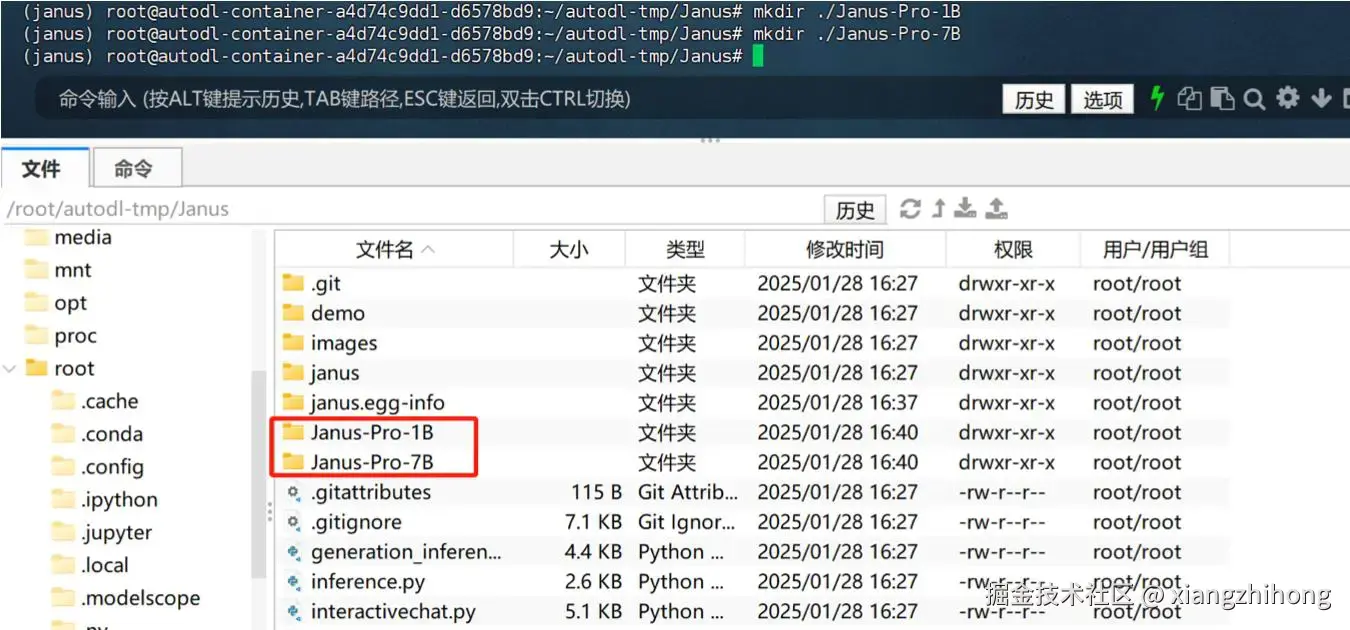Click the mnt folder icon in tree
The width and height of the screenshot is (1350, 630).
36,270
